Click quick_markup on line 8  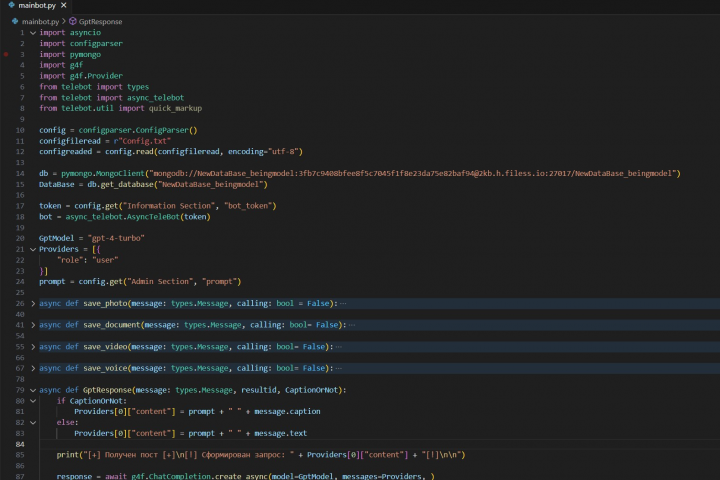click(x=175, y=108)
